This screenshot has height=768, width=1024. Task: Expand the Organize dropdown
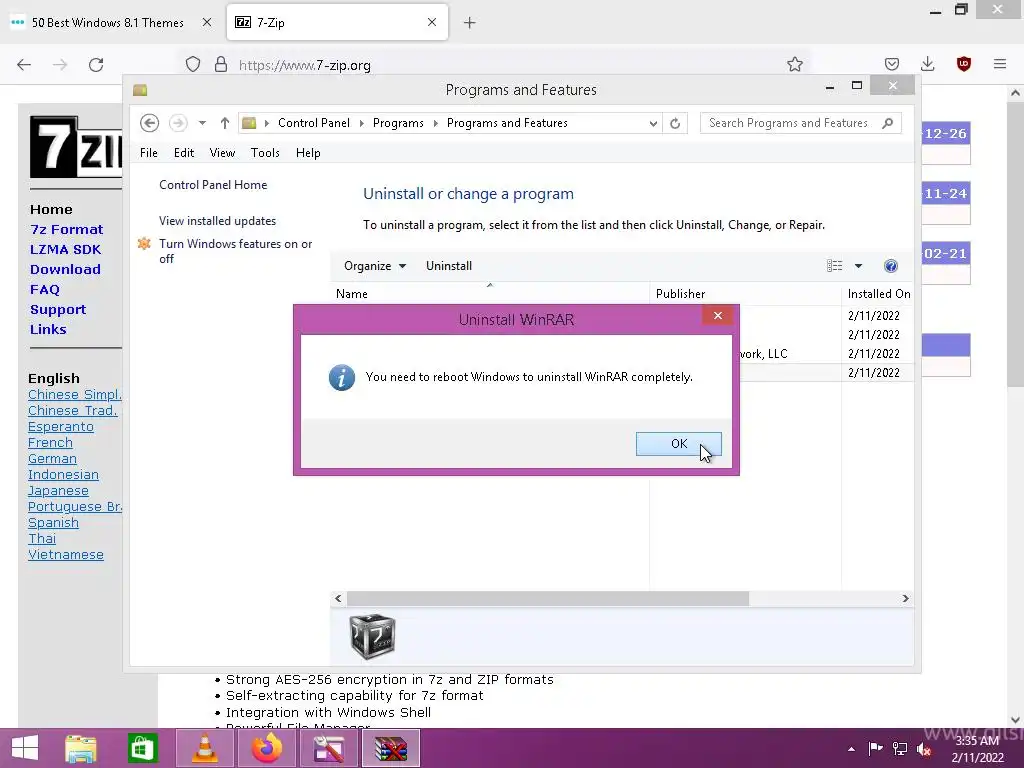(375, 266)
